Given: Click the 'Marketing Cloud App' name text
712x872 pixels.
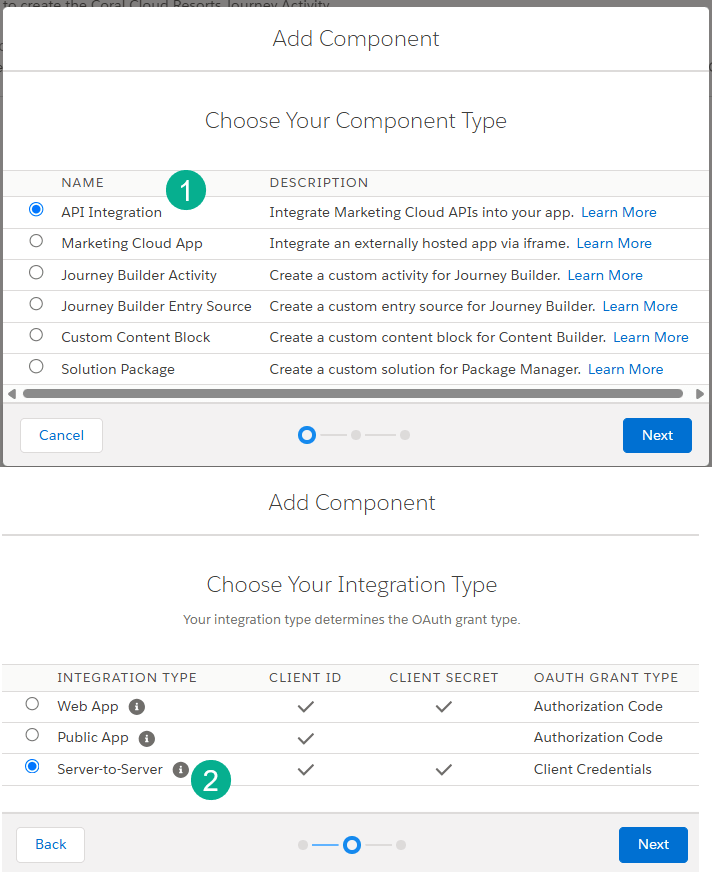Looking at the screenshot, I should coord(132,244).
